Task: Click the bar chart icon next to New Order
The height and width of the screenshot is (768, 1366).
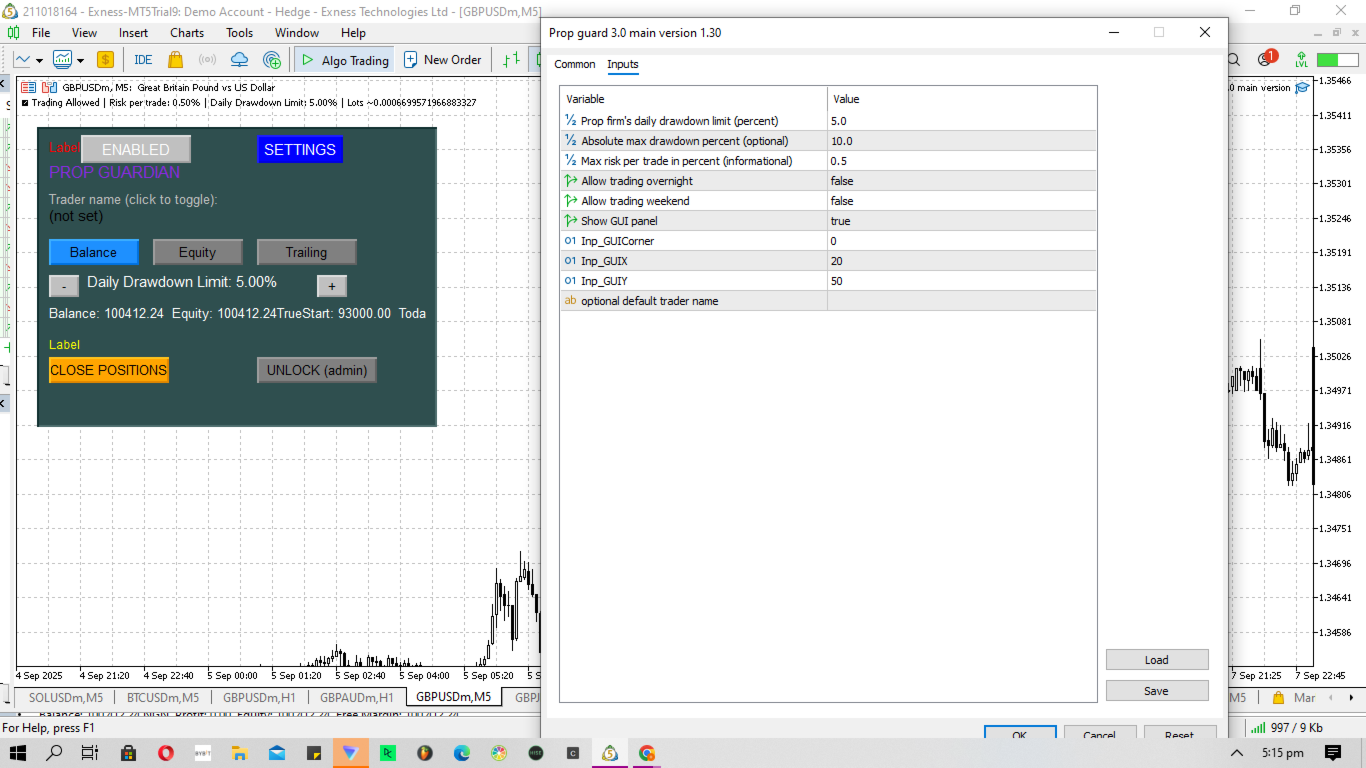Action: tap(511, 60)
